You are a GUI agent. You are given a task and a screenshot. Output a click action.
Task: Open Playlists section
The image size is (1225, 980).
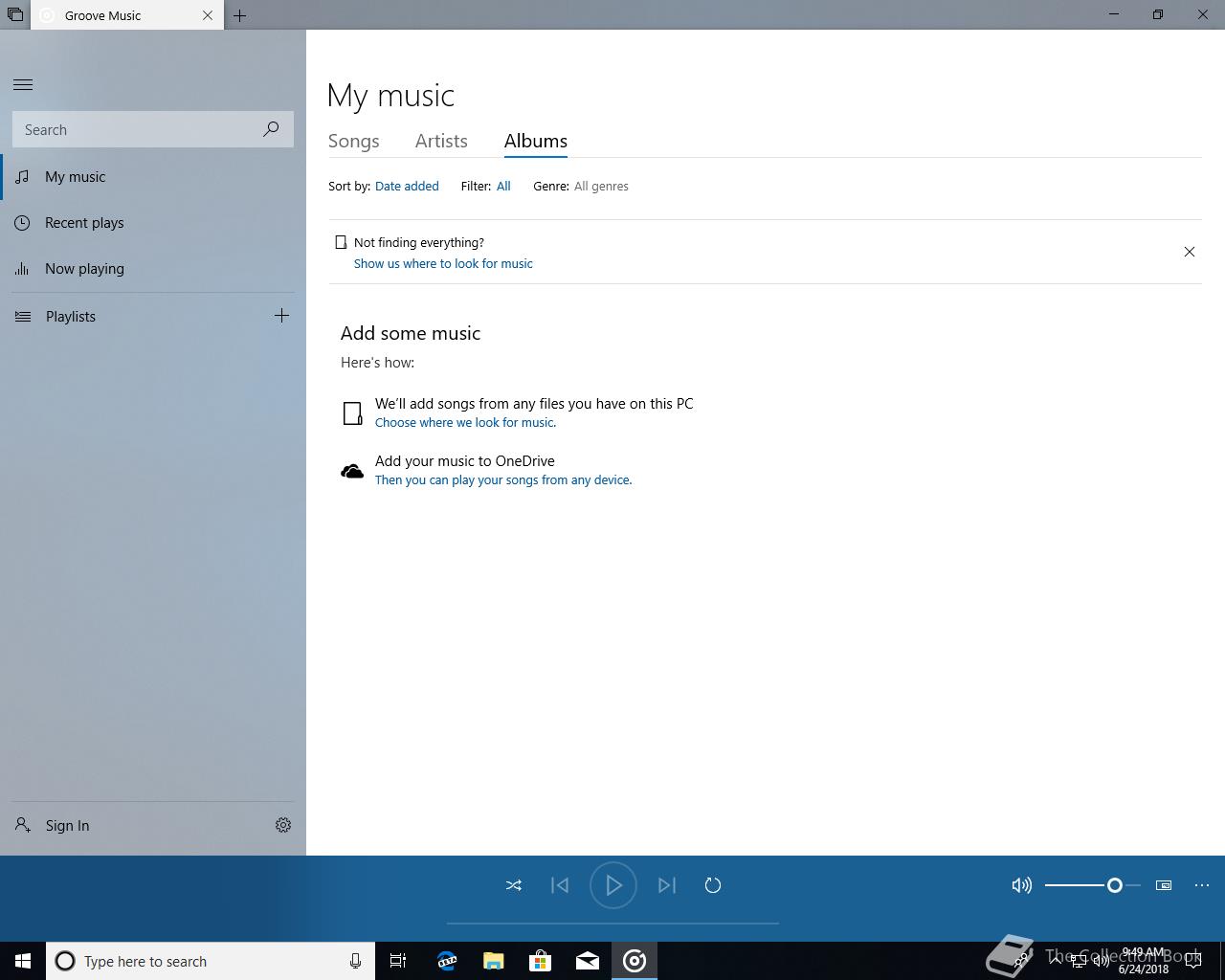[71, 317]
